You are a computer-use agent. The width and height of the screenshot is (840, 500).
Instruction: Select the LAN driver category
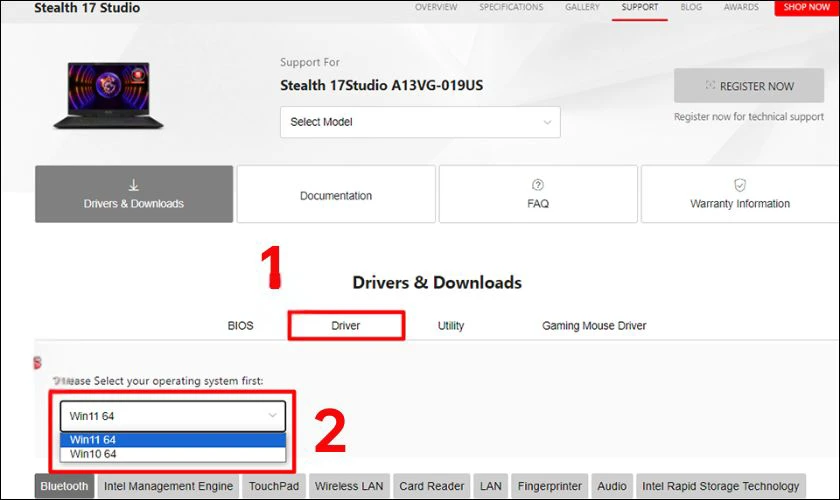[491, 486]
